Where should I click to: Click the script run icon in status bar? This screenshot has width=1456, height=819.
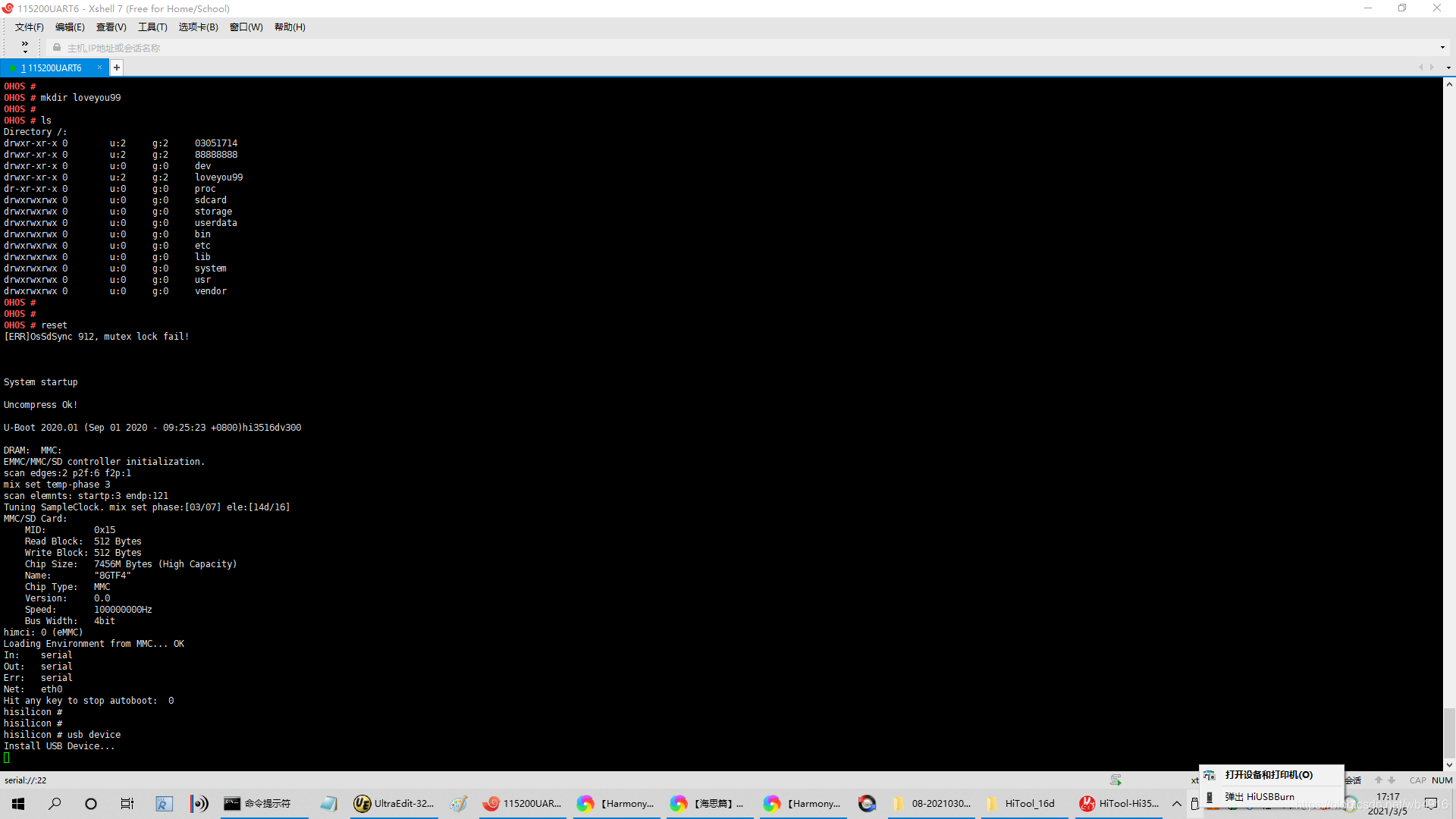tap(1116, 780)
